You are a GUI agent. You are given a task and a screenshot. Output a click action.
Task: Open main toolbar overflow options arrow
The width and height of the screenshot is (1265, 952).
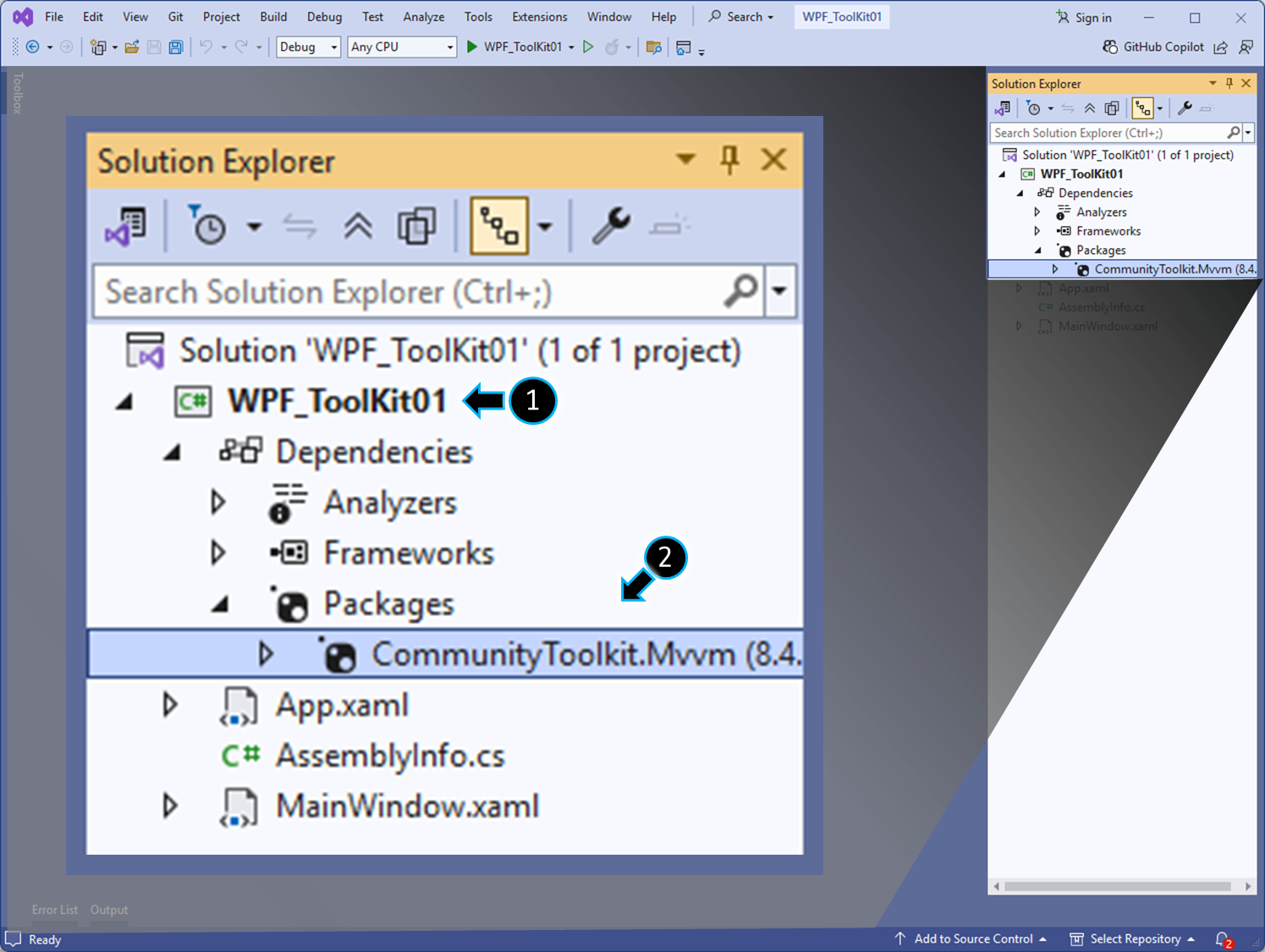[701, 52]
